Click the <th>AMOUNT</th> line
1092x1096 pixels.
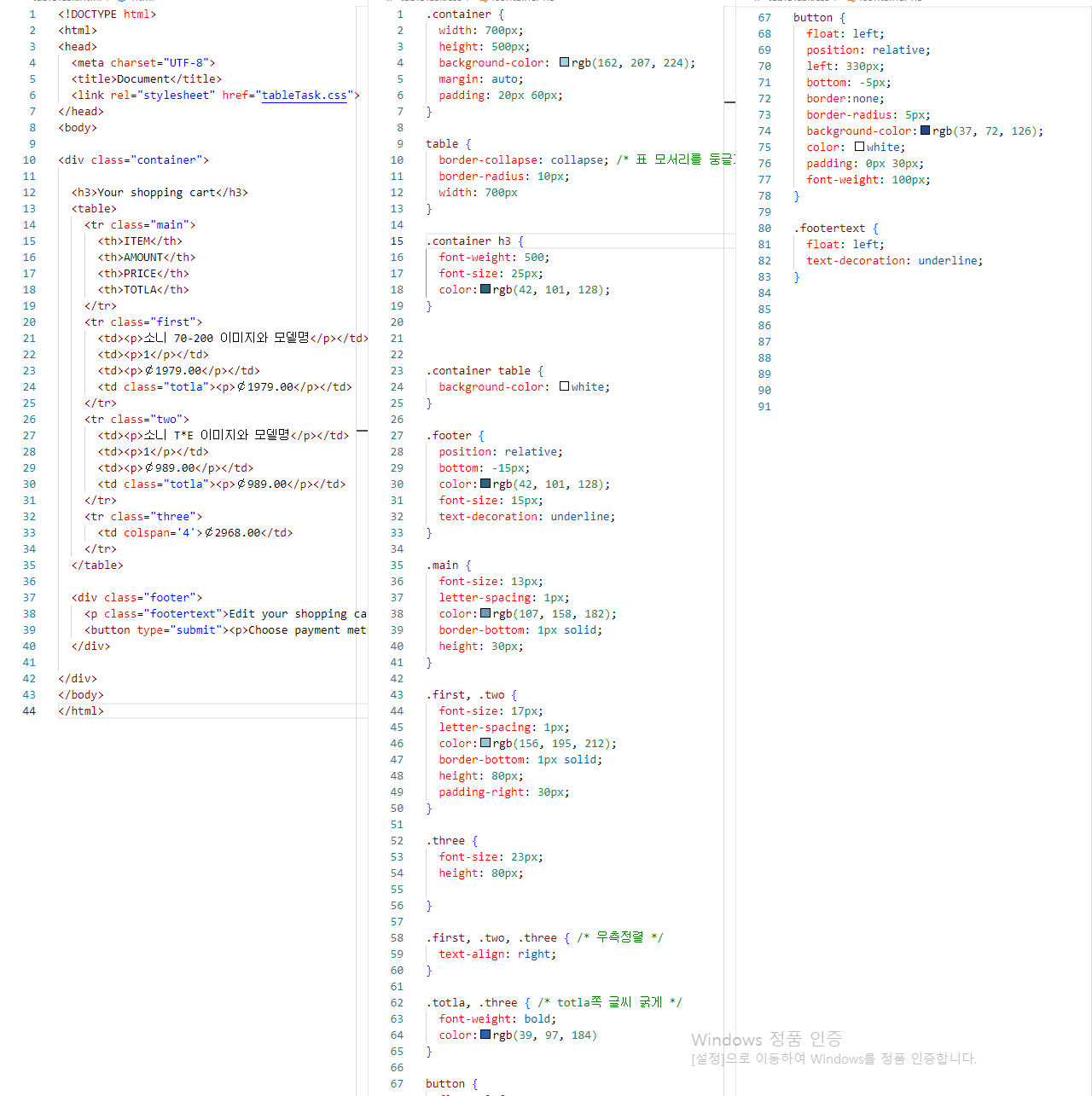(147, 258)
